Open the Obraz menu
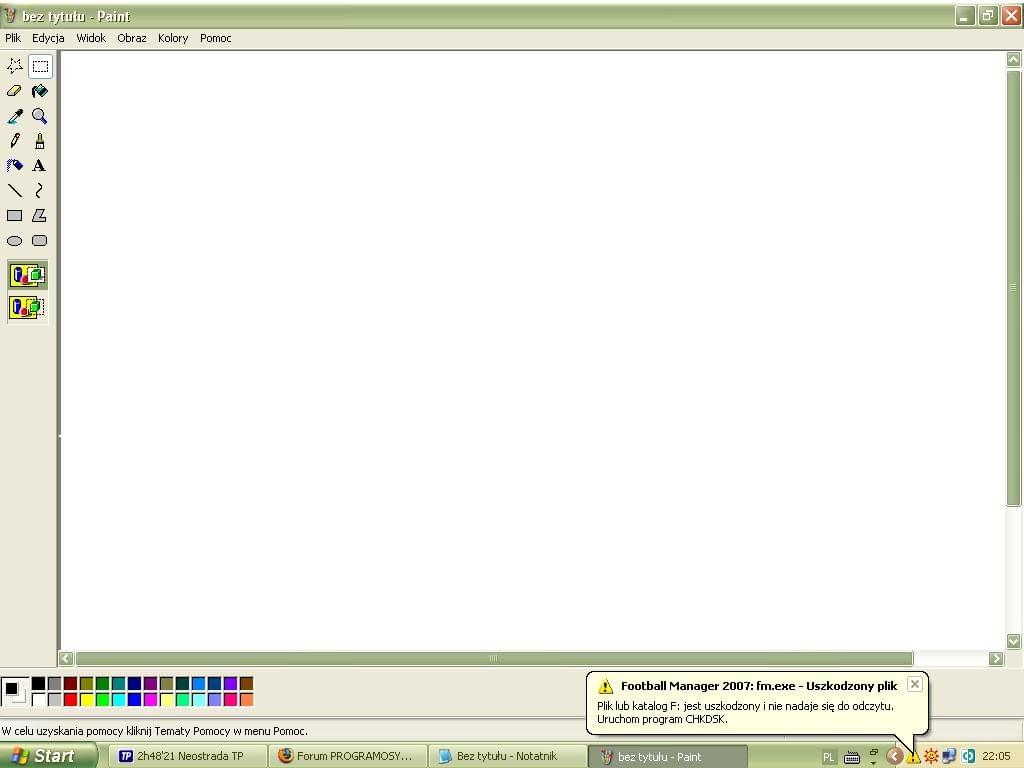The height and width of the screenshot is (768, 1024). pos(131,38)
